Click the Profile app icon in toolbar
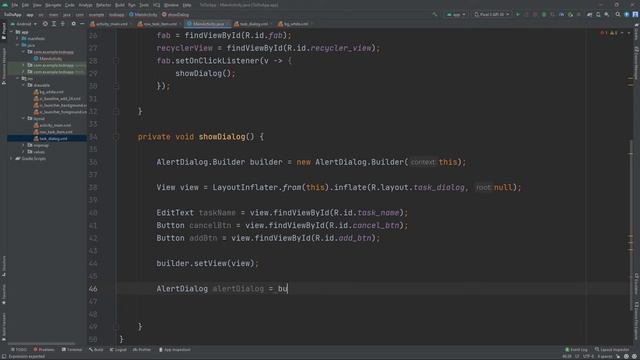The image size is (640, 360). 562,14
